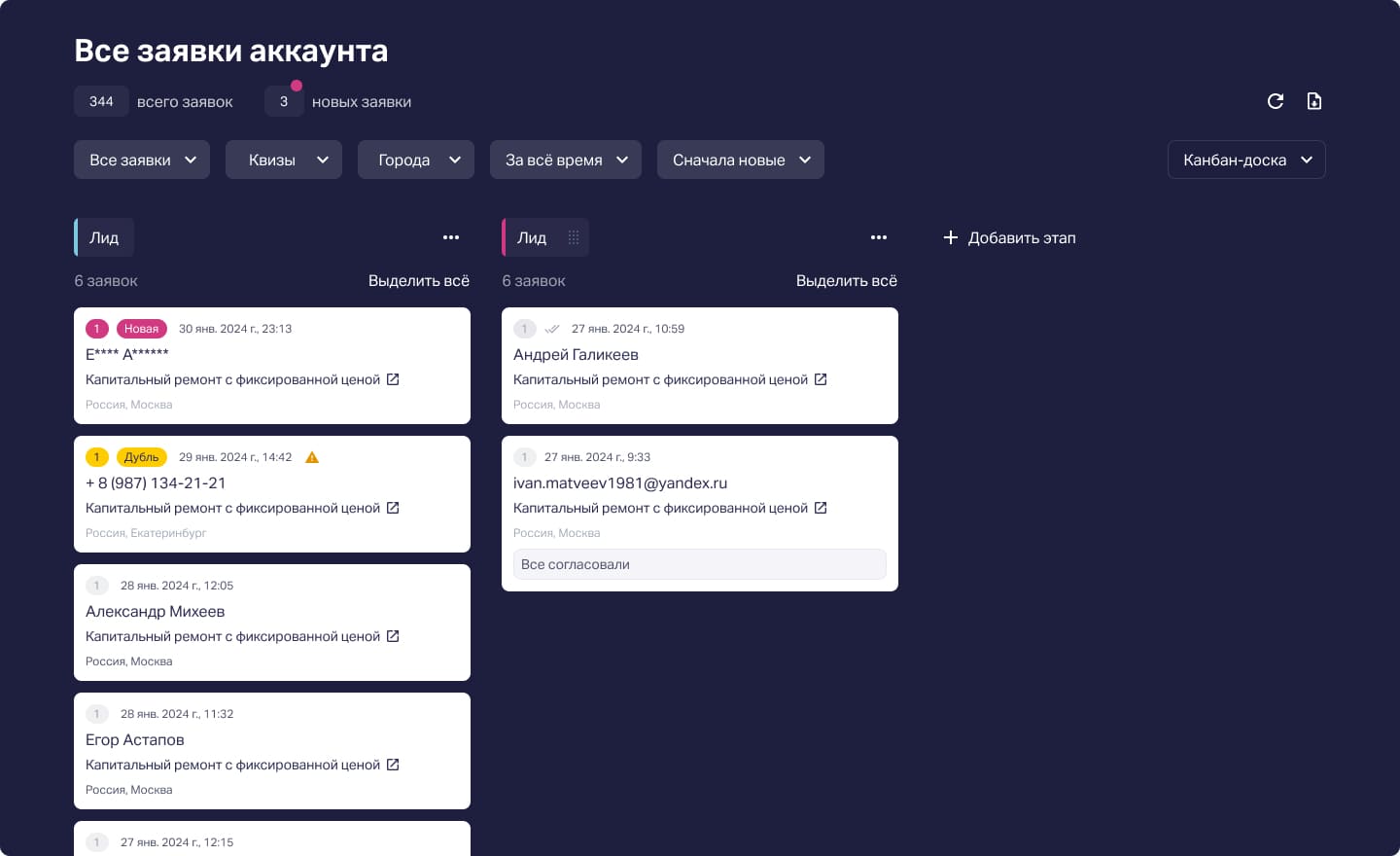Open the Все заявки filter dropdown
This screenshot has height=856, width=1400.
click(141, 160)
